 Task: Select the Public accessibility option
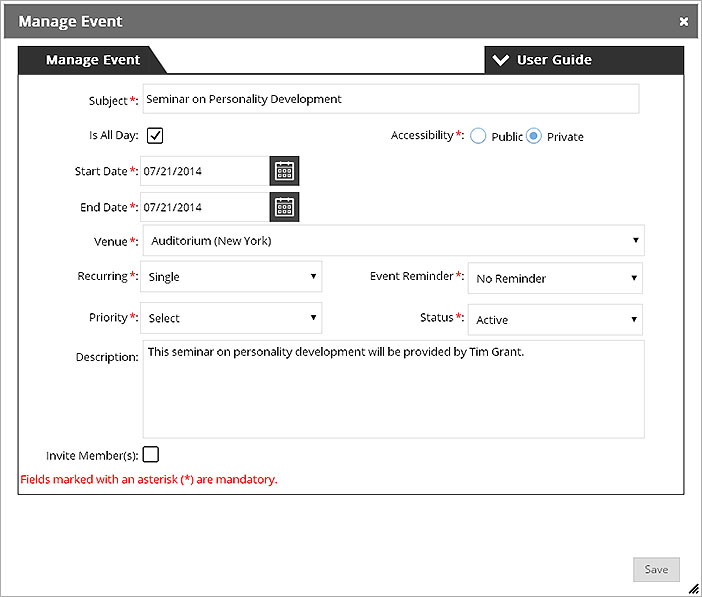pos(478,136)
